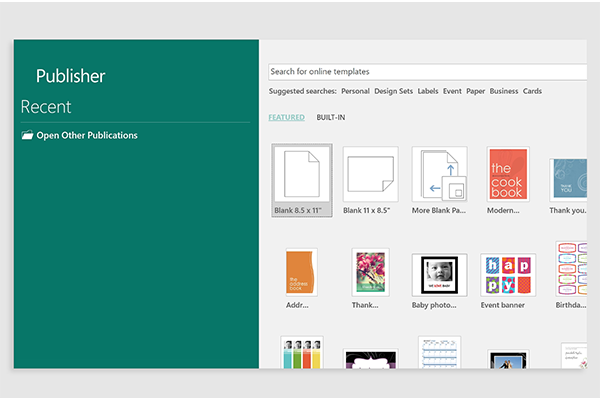
Task: Click the open folder icon beside Open Other Publications
Action: [x=27, y=135]
